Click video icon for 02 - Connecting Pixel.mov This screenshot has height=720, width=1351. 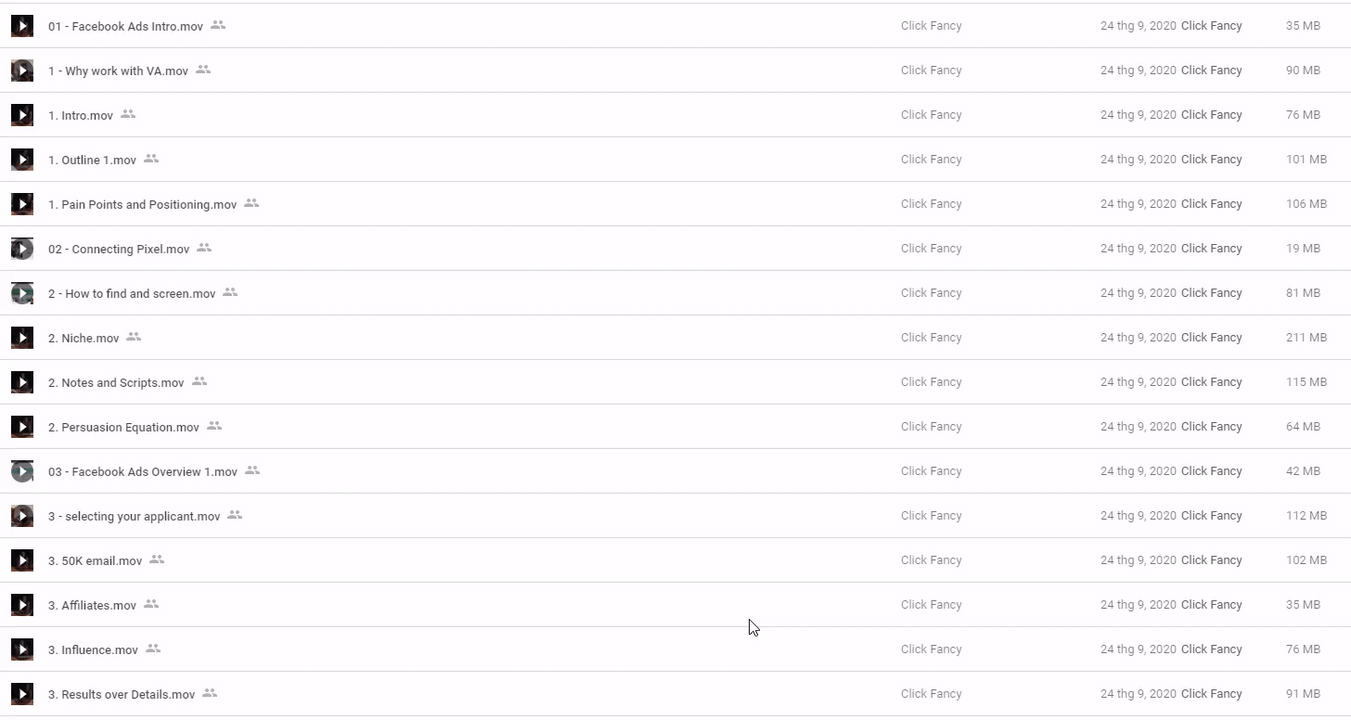(x=22, y=249)
